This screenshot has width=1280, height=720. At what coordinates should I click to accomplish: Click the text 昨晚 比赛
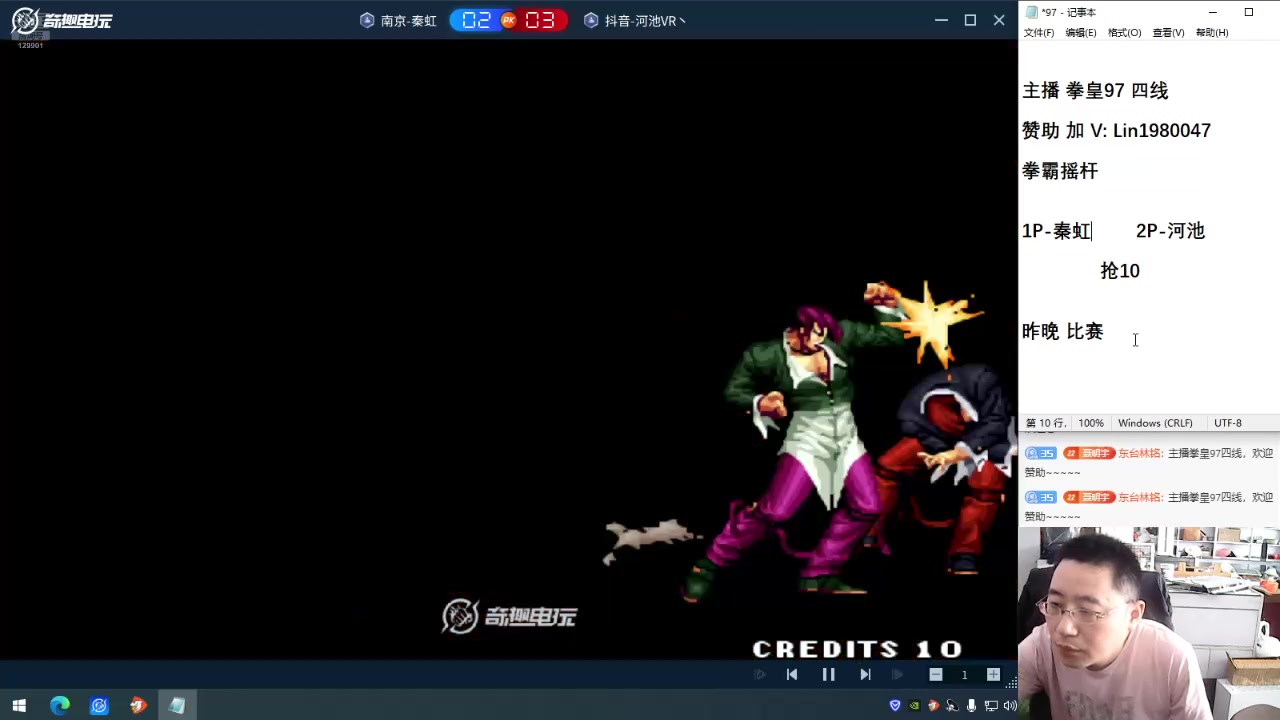coord(1062,331)
